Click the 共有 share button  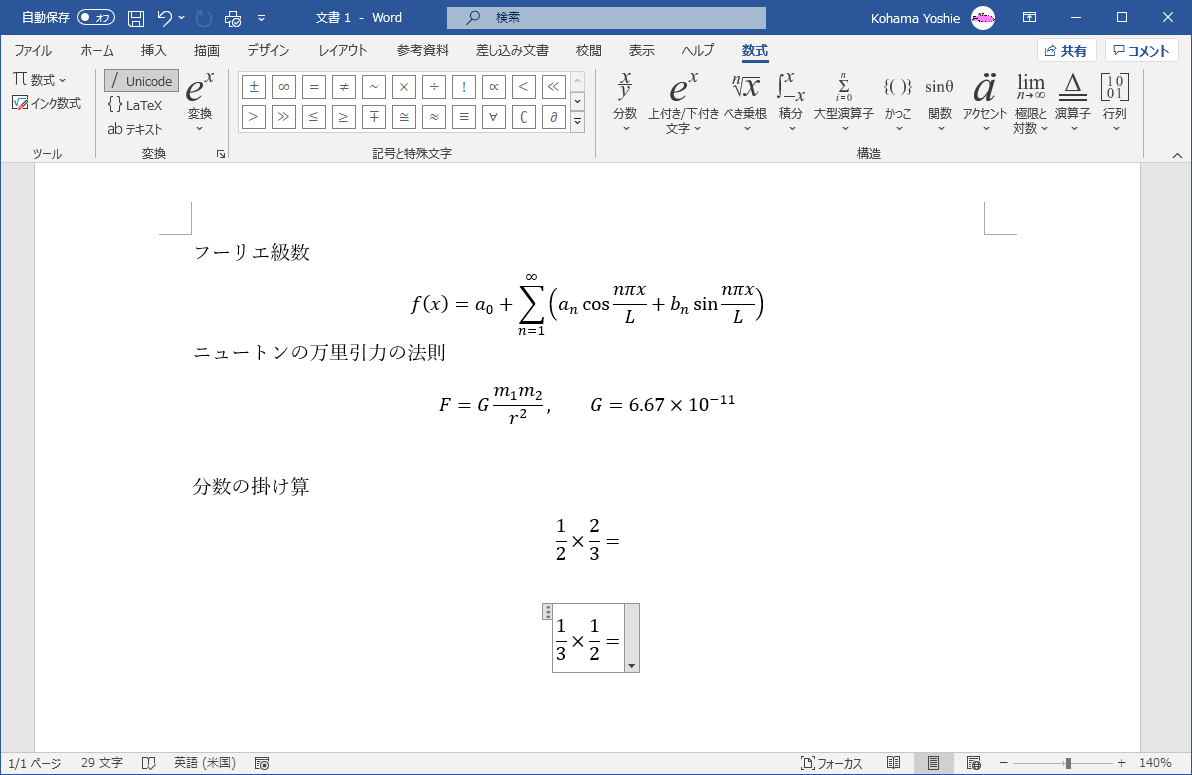pos(1067,51)
